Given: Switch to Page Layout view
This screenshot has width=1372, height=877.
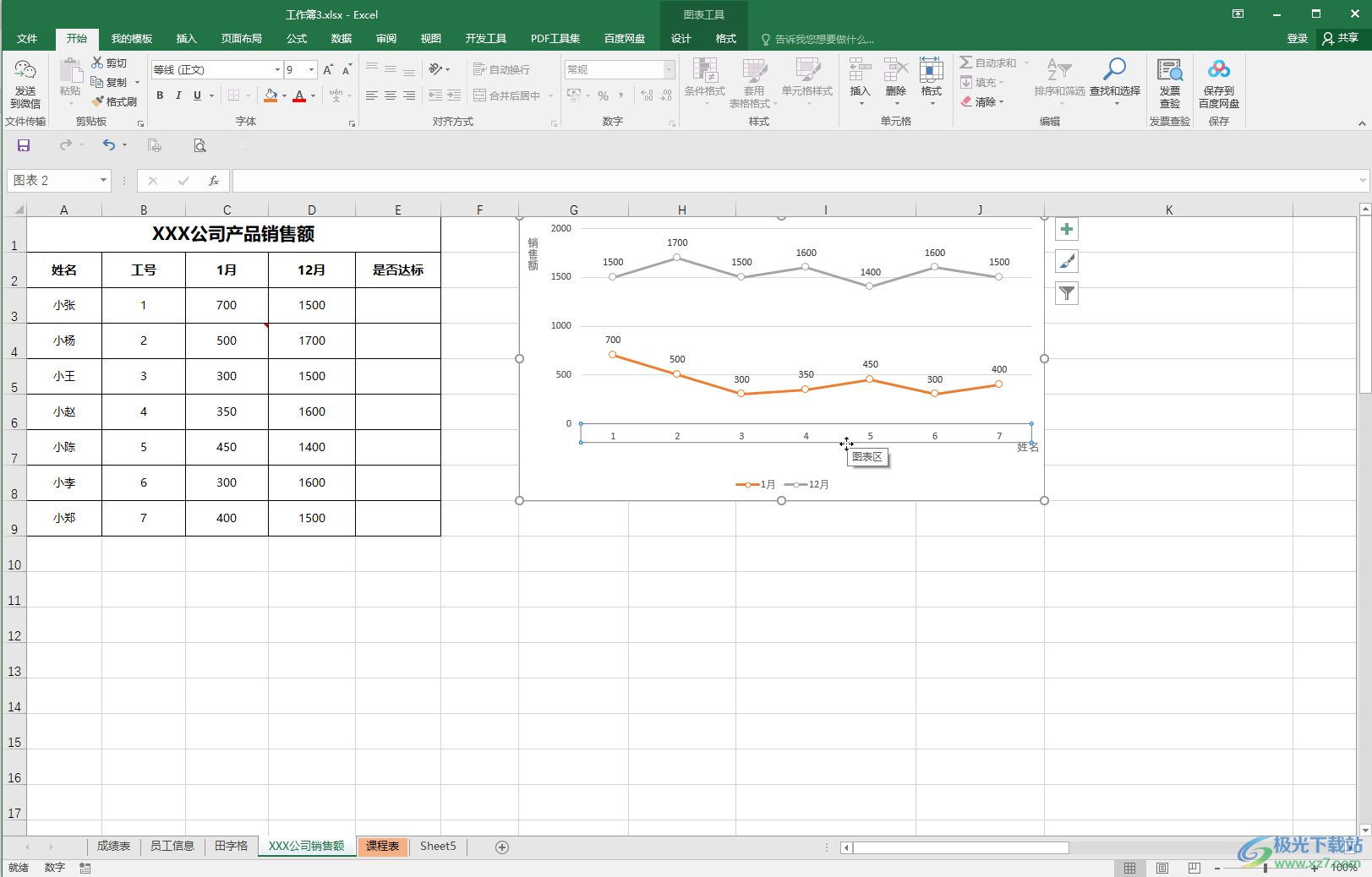Looking at the screenshot, I should click(x=1162, y=868).
